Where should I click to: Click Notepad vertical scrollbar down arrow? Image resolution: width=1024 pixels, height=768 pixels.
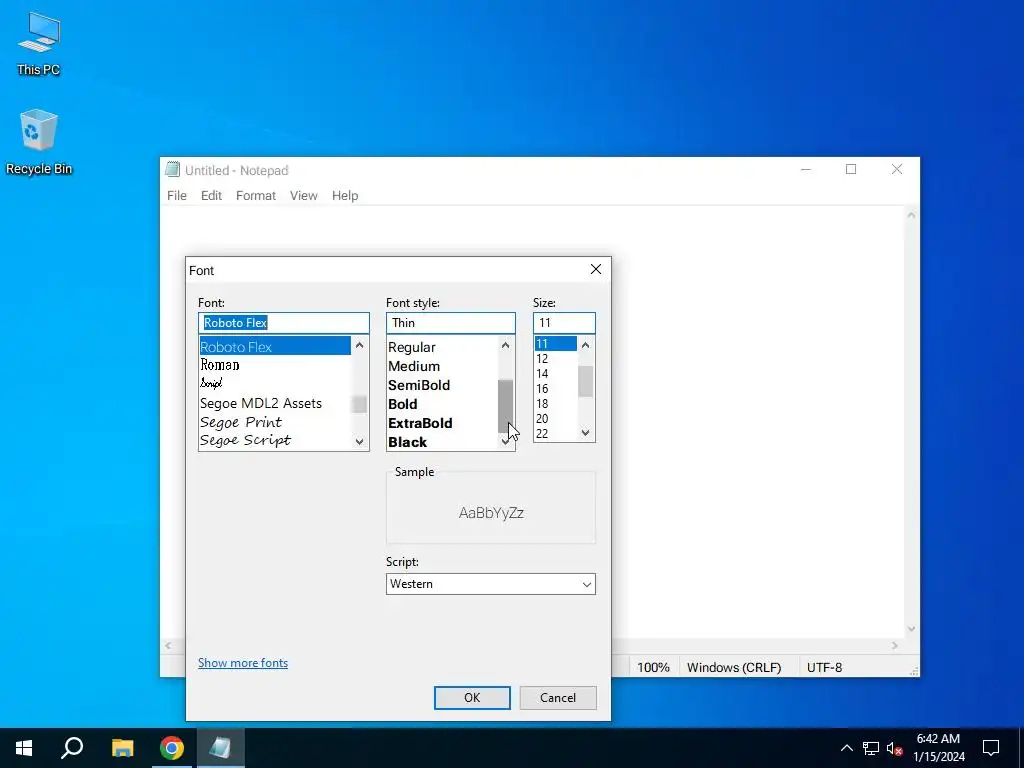pos(912,629)
